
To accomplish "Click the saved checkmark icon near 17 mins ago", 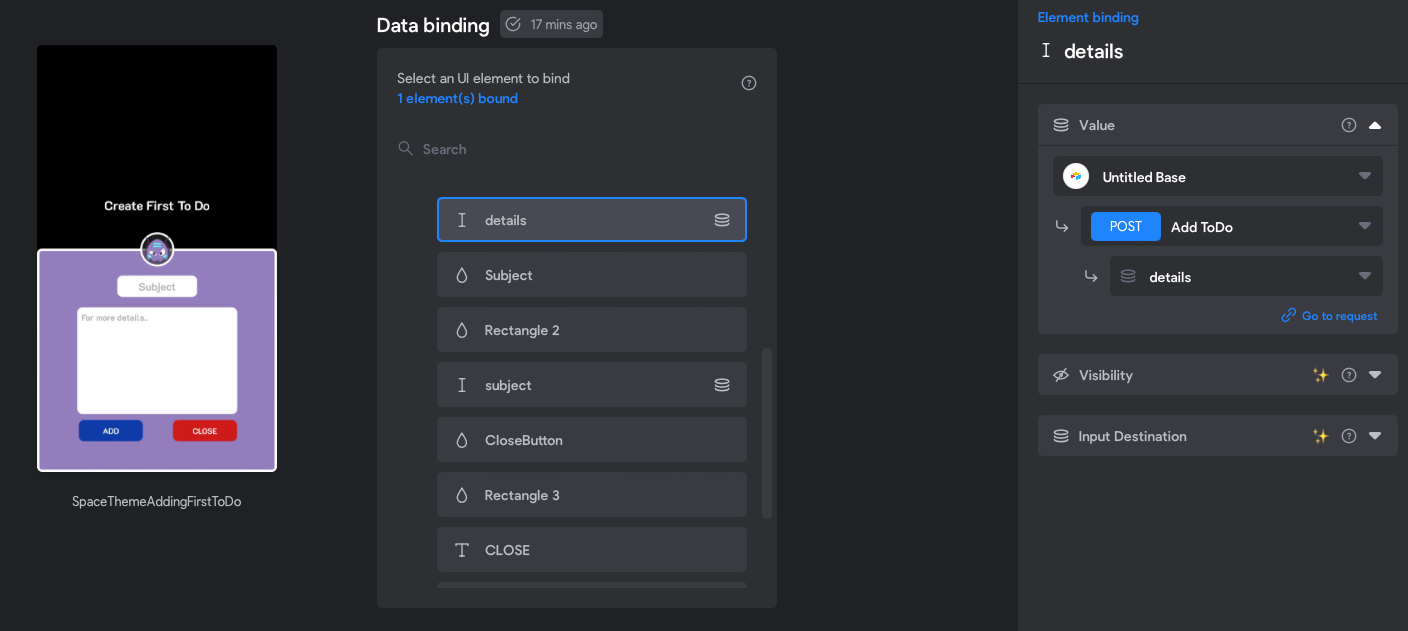I will [514, 24].
